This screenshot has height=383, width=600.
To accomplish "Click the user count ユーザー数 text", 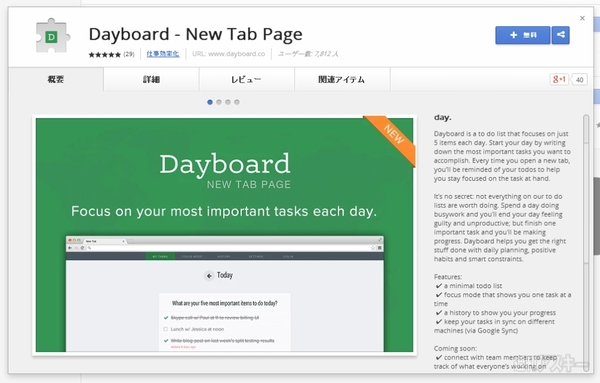I will 308,54.
